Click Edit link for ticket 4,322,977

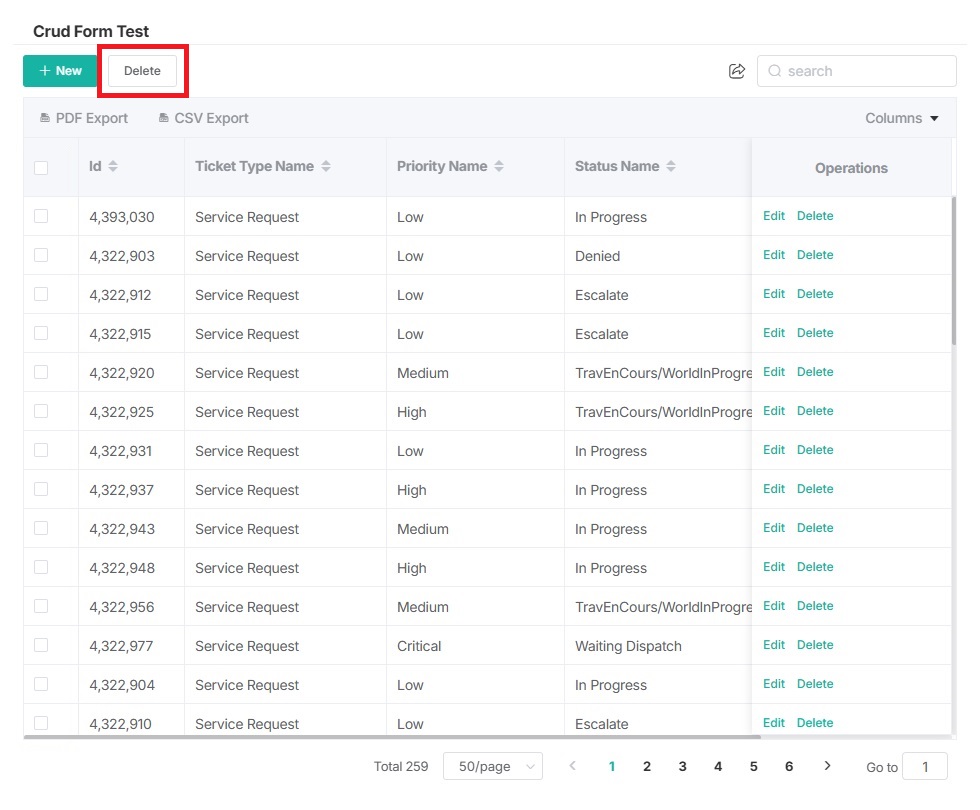pos(774,645)
